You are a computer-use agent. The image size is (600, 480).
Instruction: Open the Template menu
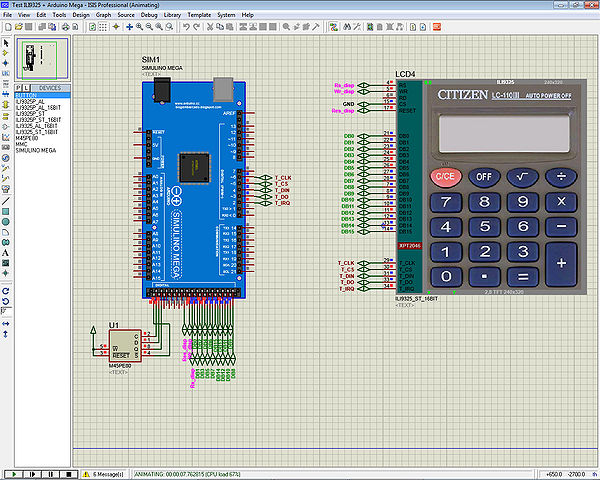click(x=199, y=15)
